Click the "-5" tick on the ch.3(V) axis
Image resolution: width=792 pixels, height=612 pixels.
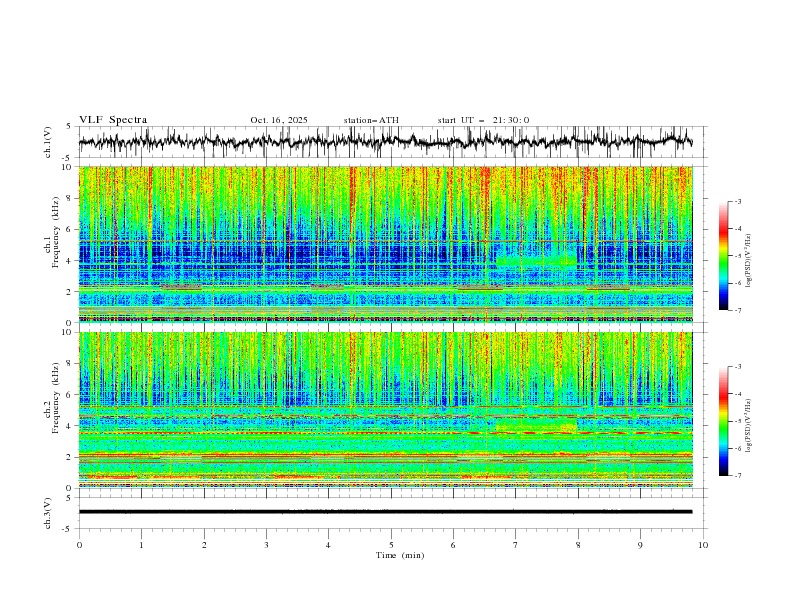68,529
